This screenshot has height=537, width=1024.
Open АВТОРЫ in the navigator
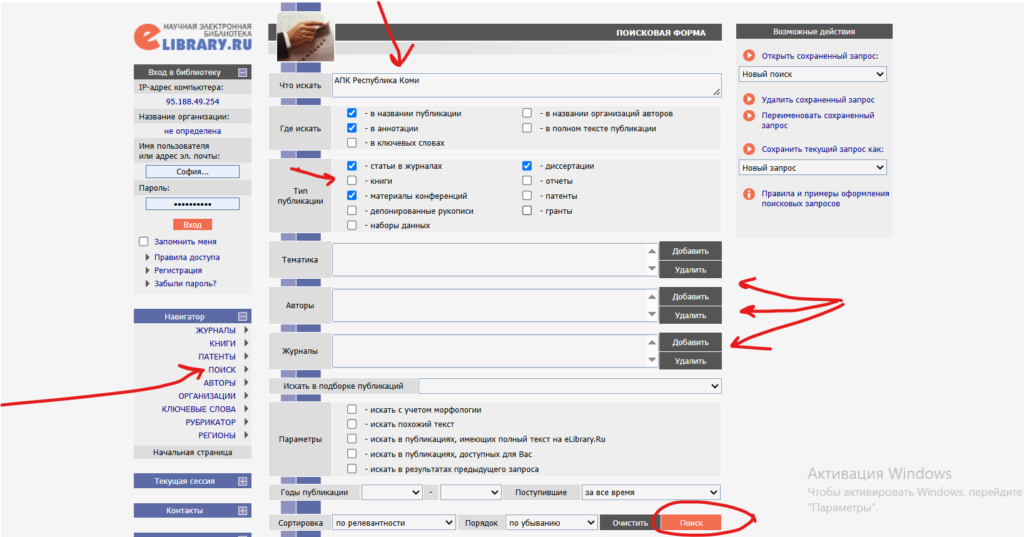coord(219,383)
